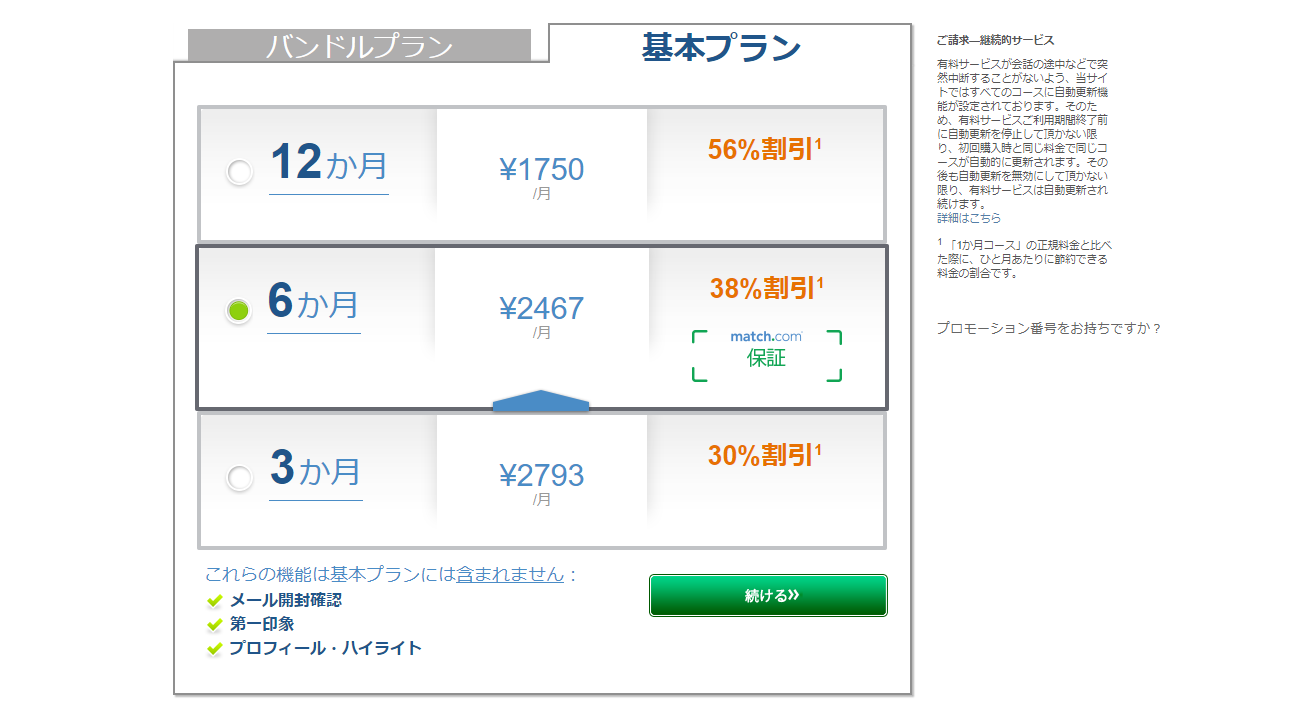Click the match.com 保証 badge
Viewport: 1296px width, 701px height.
(x=767, y=356)
